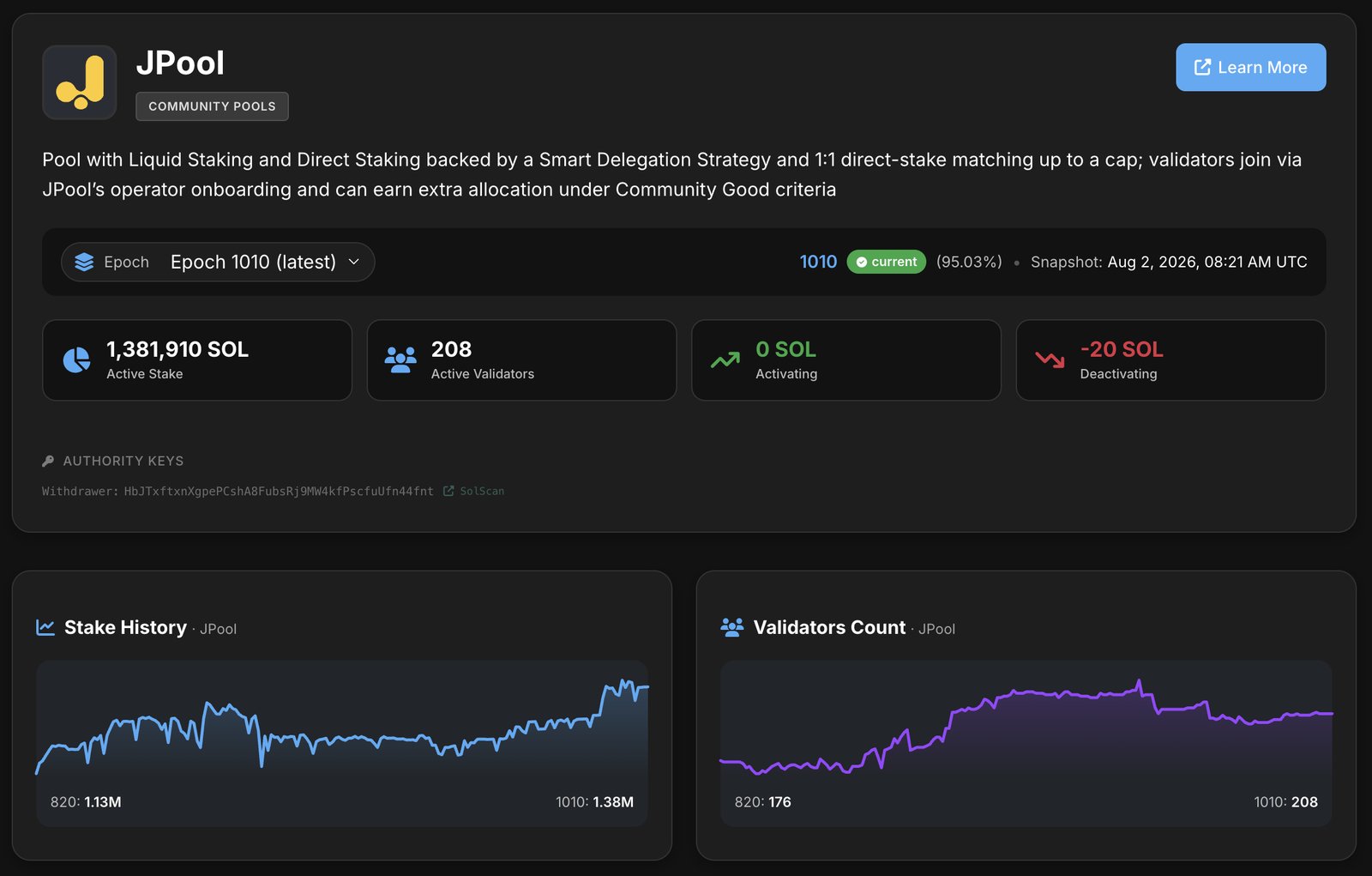Click the Deactivating label
The width and height of the screenshot is (1372, 876).
click(x=1119, y=374)
